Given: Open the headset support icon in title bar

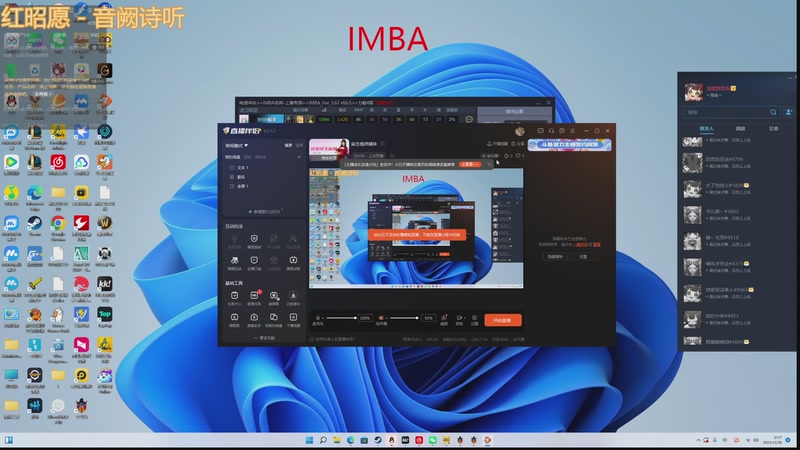Looking at the screenshot, I should pos(551,131).
